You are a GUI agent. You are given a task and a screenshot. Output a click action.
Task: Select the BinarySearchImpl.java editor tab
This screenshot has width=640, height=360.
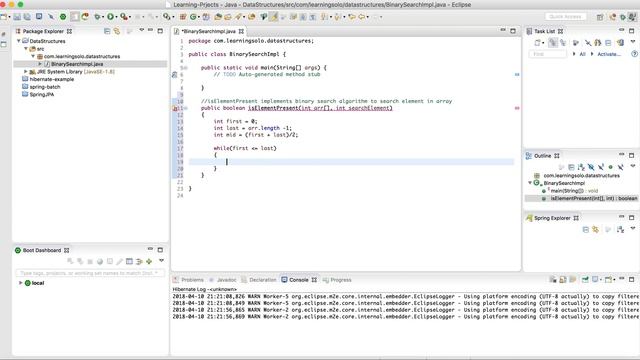(x=209, y=31)
